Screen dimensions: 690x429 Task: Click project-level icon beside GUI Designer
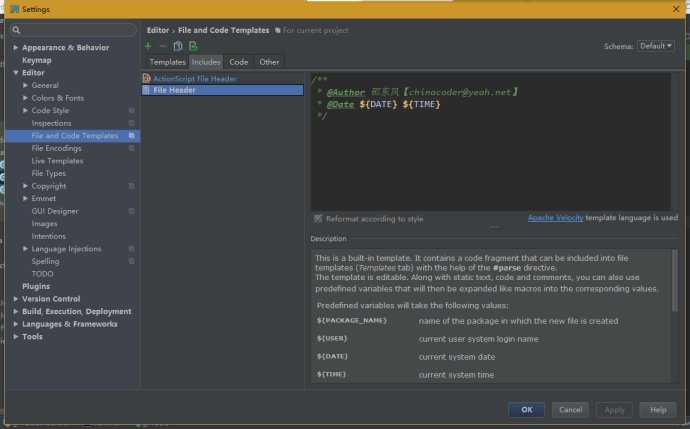click(x=132, y=211)
